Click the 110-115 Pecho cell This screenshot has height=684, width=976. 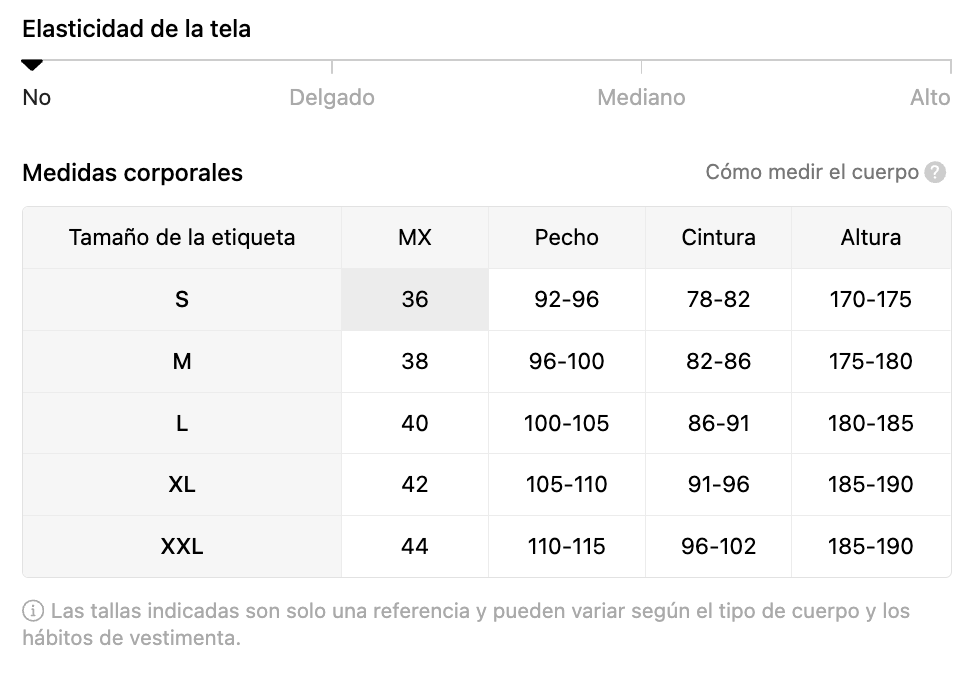(566, 546)
